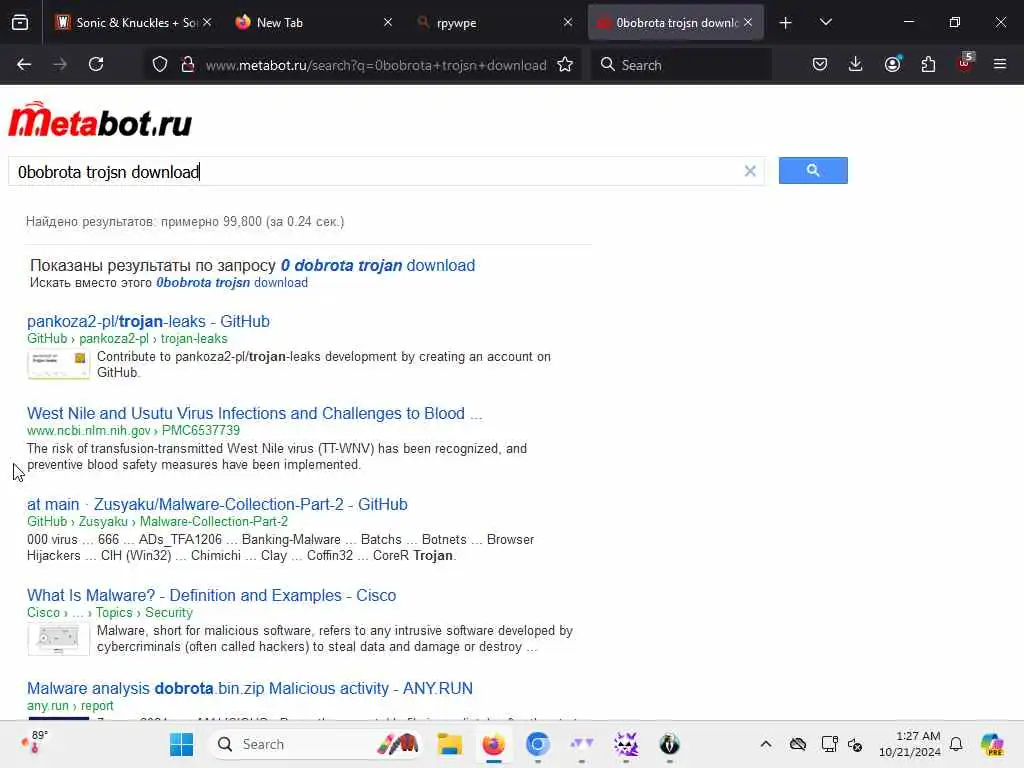Close the 0bobrota trojsn download tab
The height and width of the screenshot is (768, 1024).
pos(748,22)
